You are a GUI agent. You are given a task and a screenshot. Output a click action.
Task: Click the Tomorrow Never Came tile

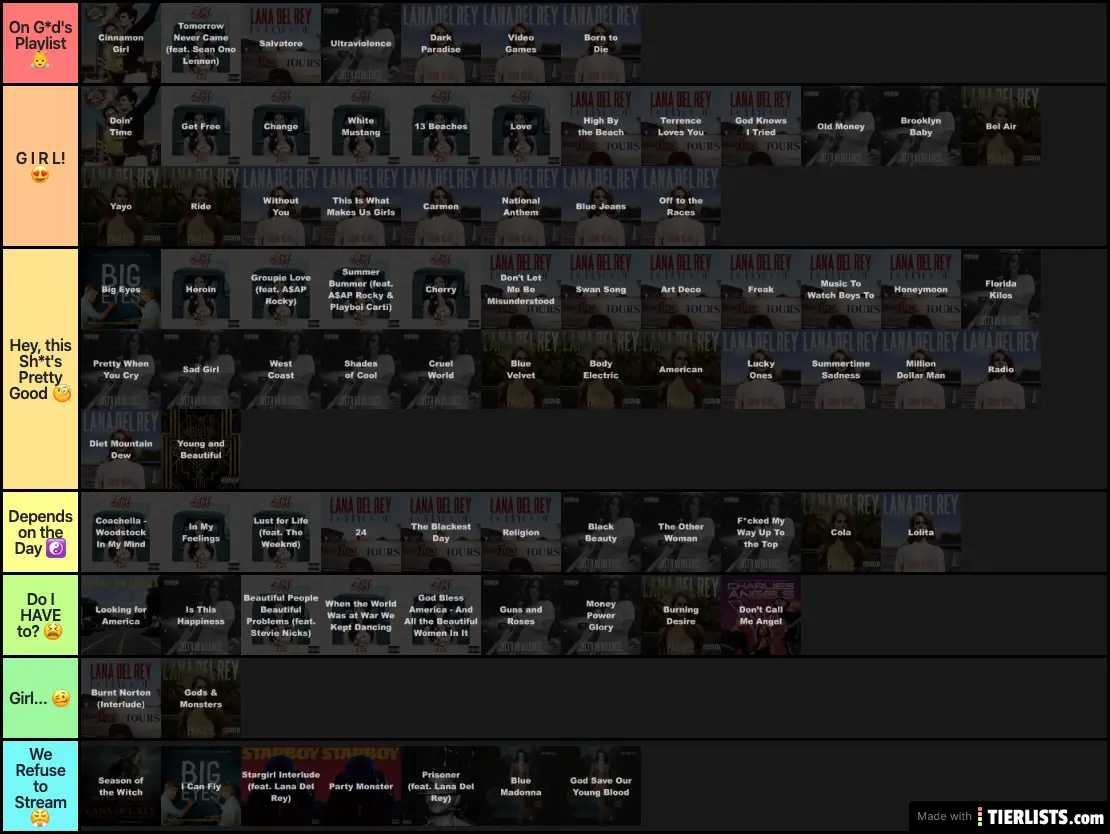coord(201,43)
